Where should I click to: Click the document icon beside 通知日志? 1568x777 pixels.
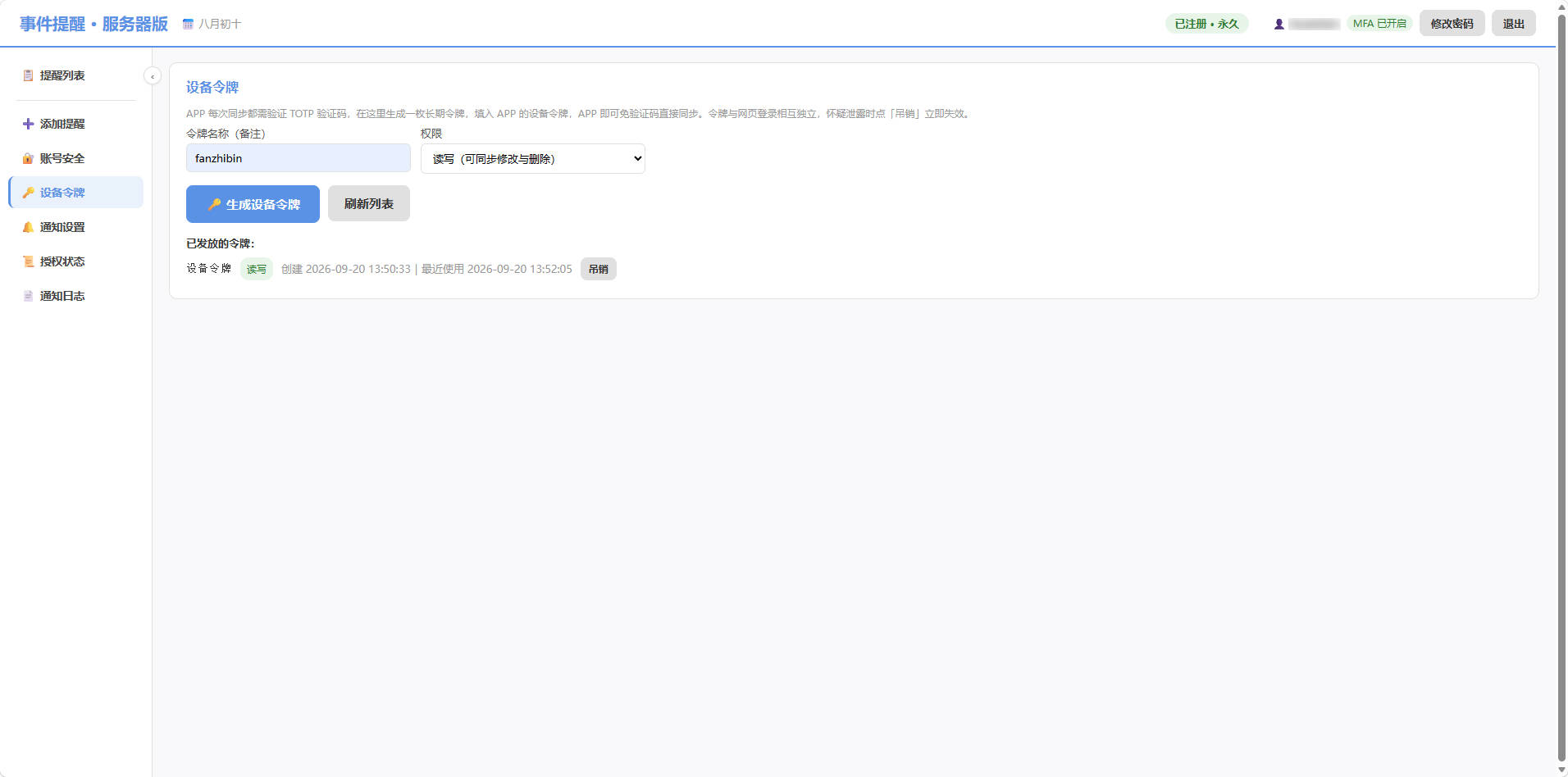tap(28, 296)
